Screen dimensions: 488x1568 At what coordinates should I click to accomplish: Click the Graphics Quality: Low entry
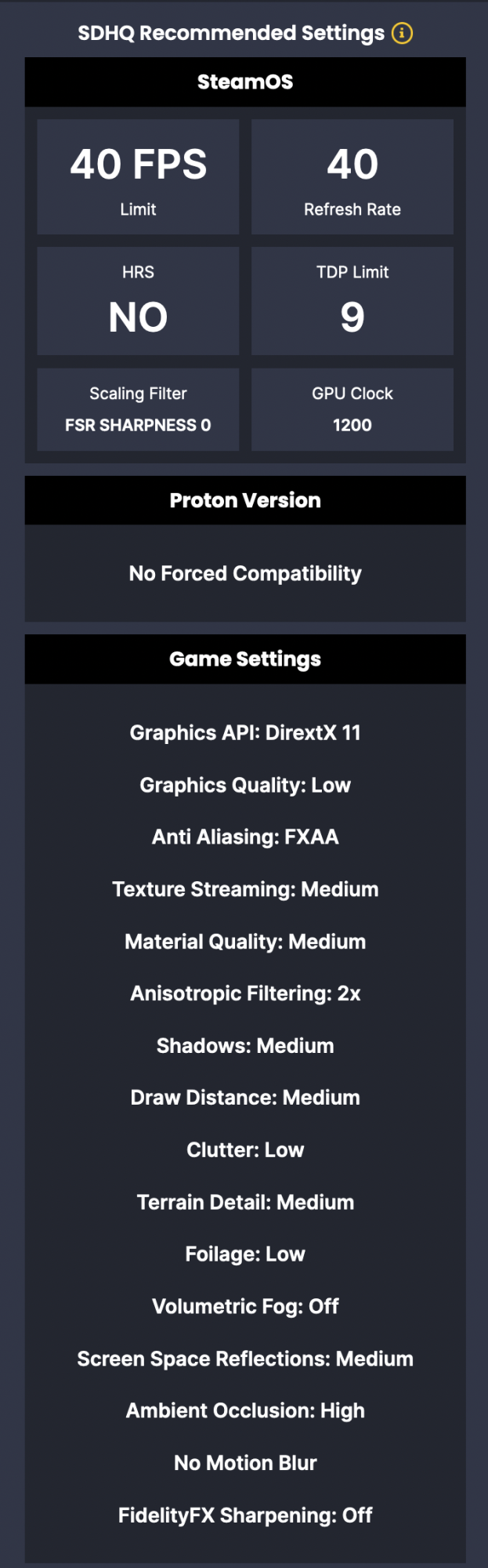[x=245, y=786]
